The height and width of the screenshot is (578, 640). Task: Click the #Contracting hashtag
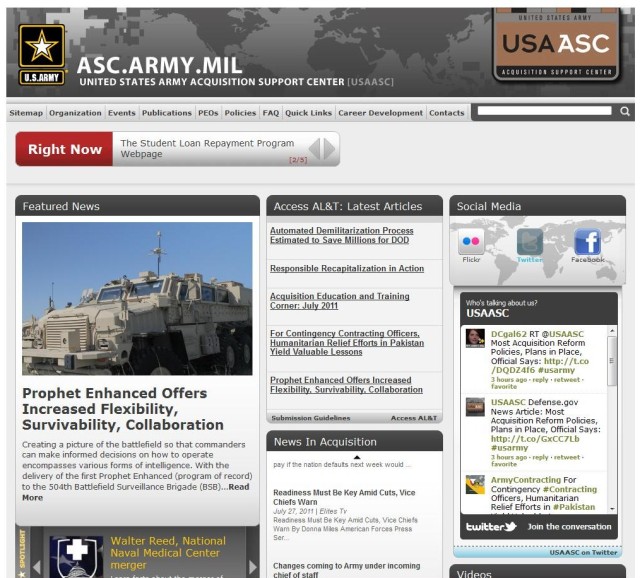pos(569,489)
